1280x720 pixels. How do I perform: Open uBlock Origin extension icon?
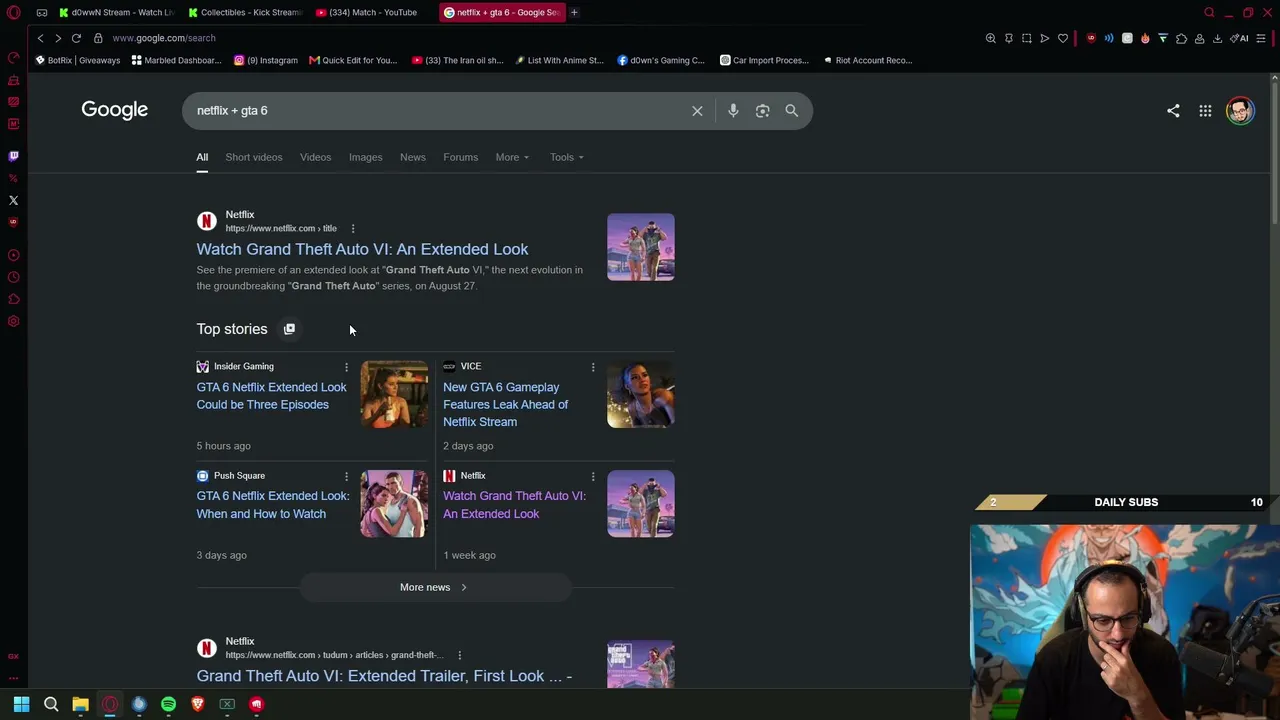click(x=1091, y=38)
